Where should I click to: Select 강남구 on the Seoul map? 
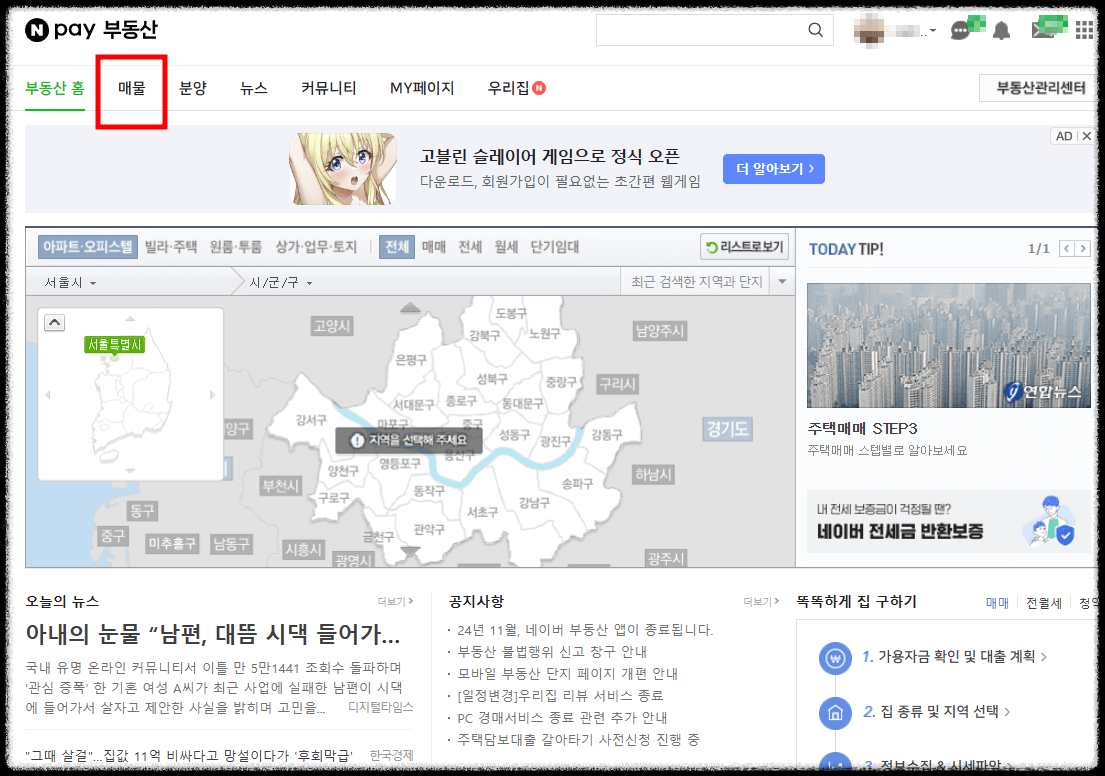pyautogui.click(x=534, y=503)
